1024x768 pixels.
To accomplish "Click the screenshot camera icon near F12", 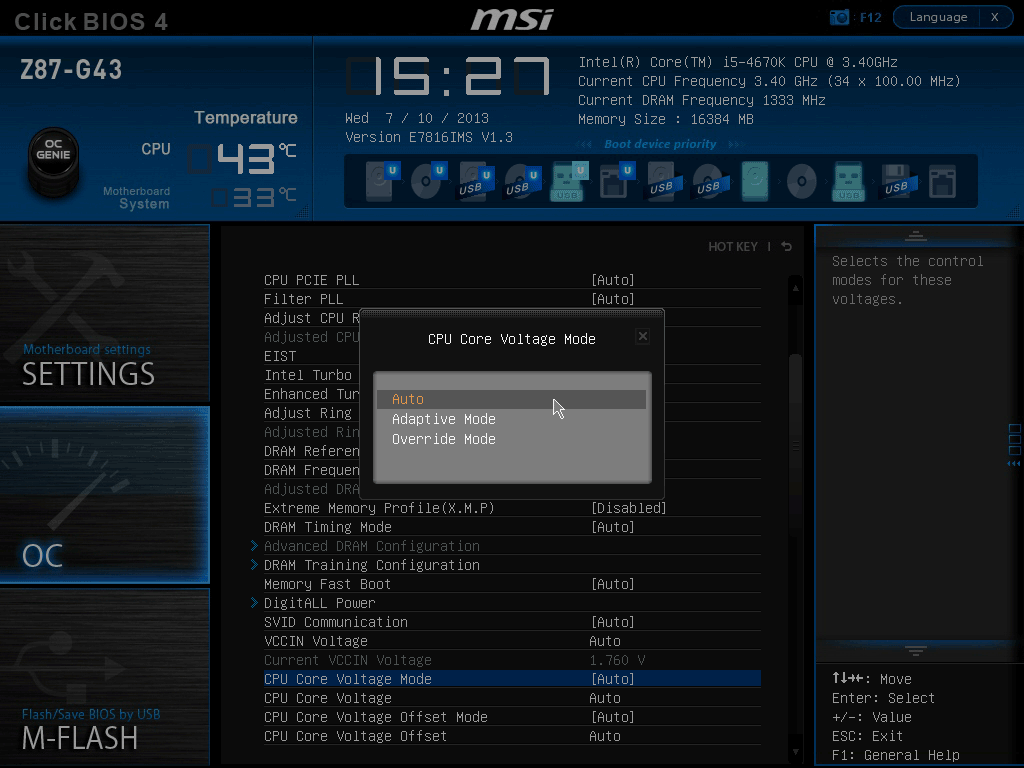I will tap(840, 17).
